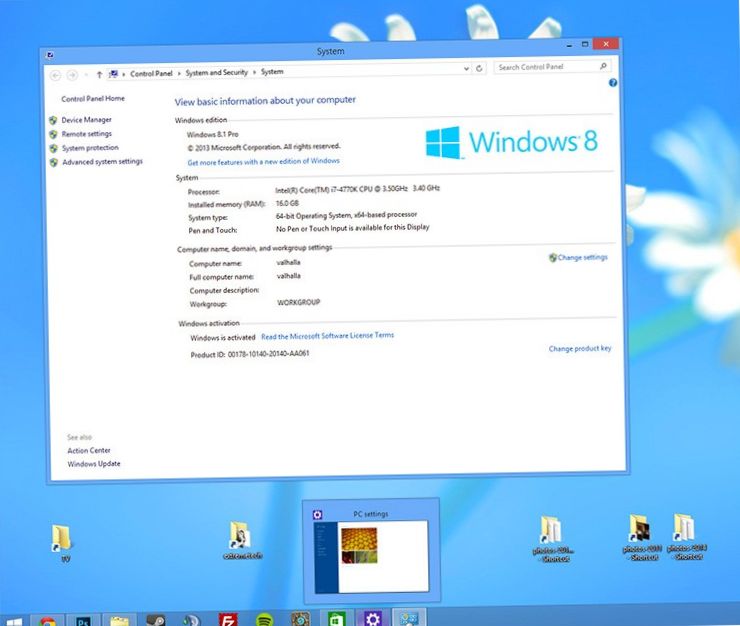The width and height of the screenshot is (740, 626).
Task: Click the shield icon beside Advanced system settings
Action: pos(54,162)
